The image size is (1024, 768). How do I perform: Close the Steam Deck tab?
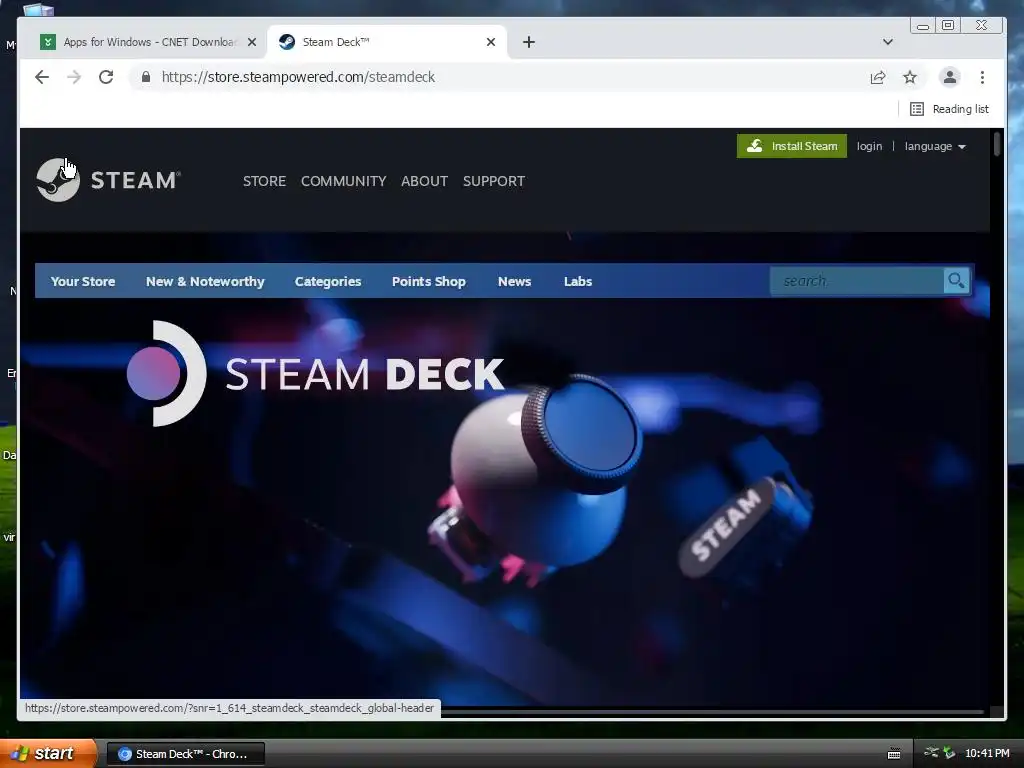click(x=491, y=42)
